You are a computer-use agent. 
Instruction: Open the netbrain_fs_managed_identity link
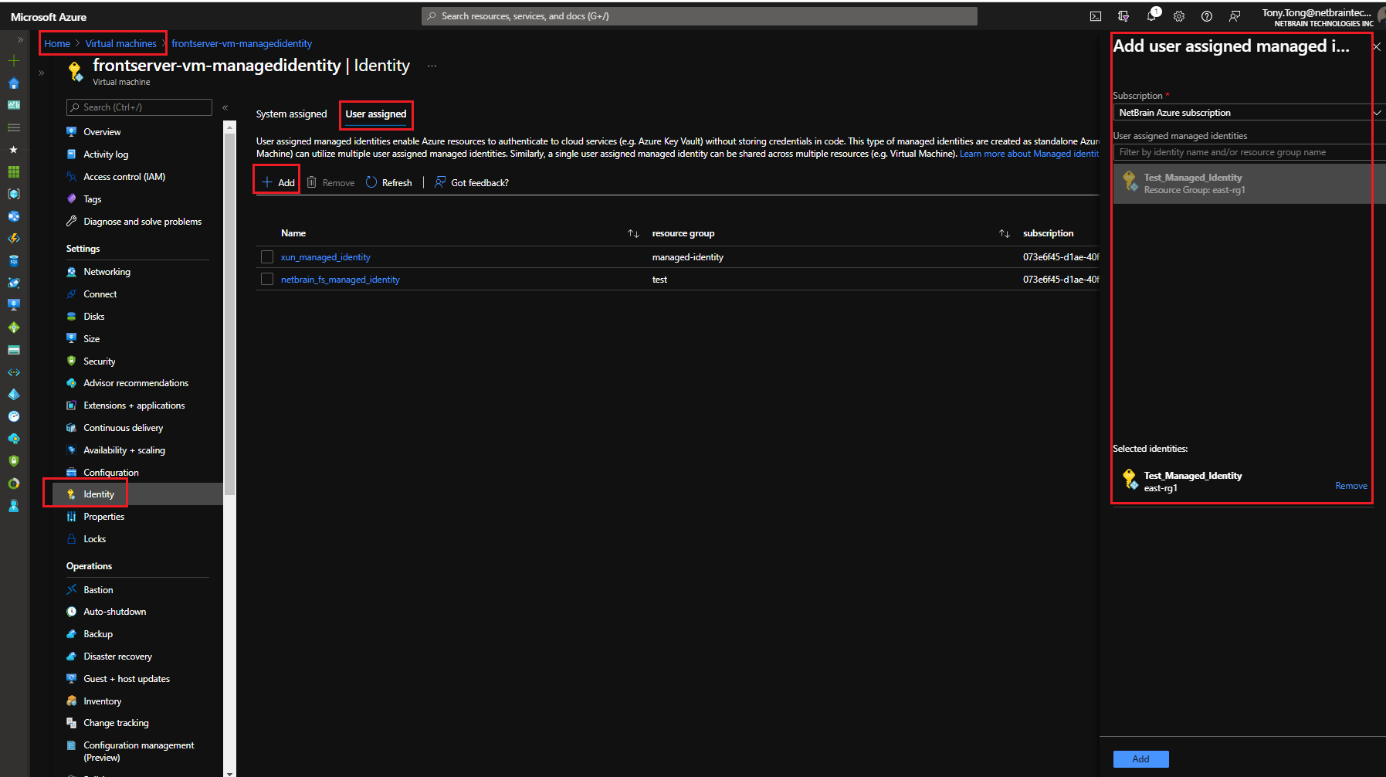pos(340,279)
